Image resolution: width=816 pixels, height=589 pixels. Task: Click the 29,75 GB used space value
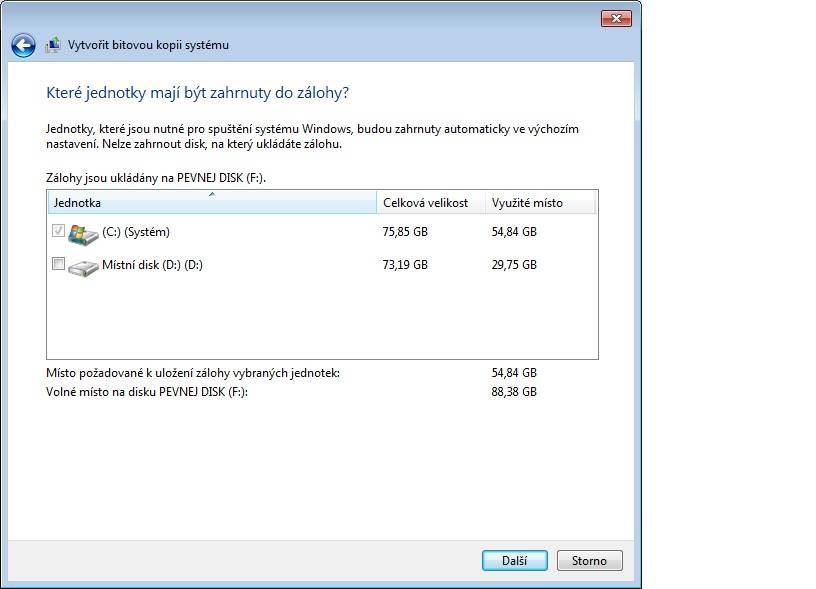coord(514,264)
